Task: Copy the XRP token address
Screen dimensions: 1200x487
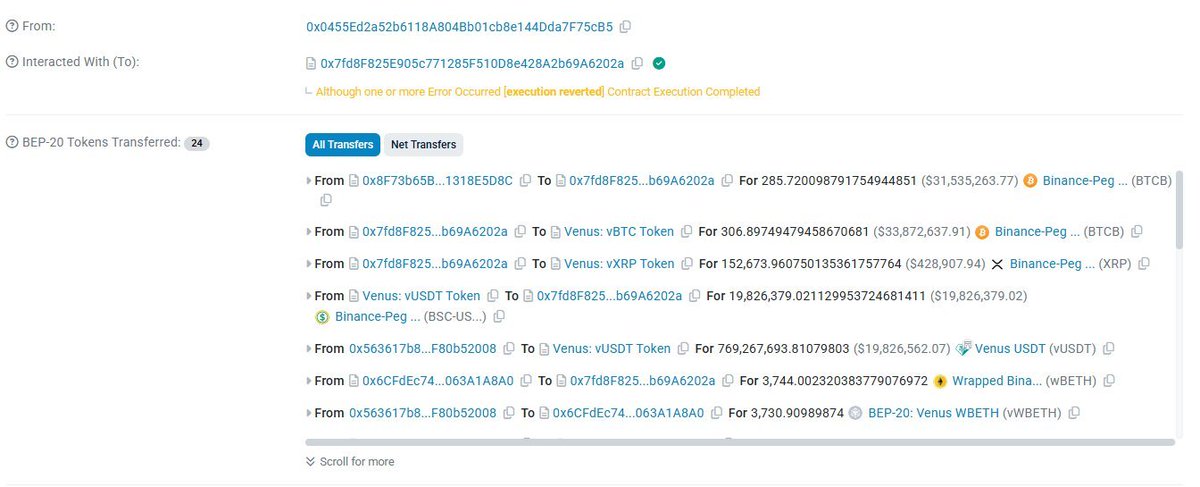Action: point(1144,264)
